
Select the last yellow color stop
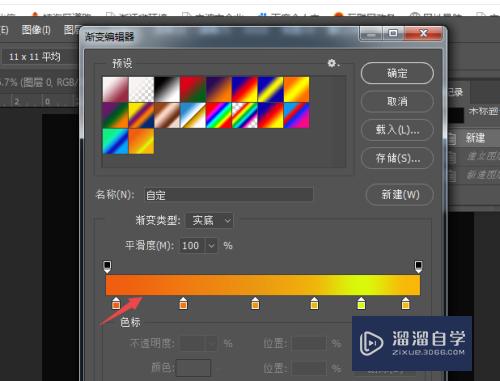tap(405, 303)
